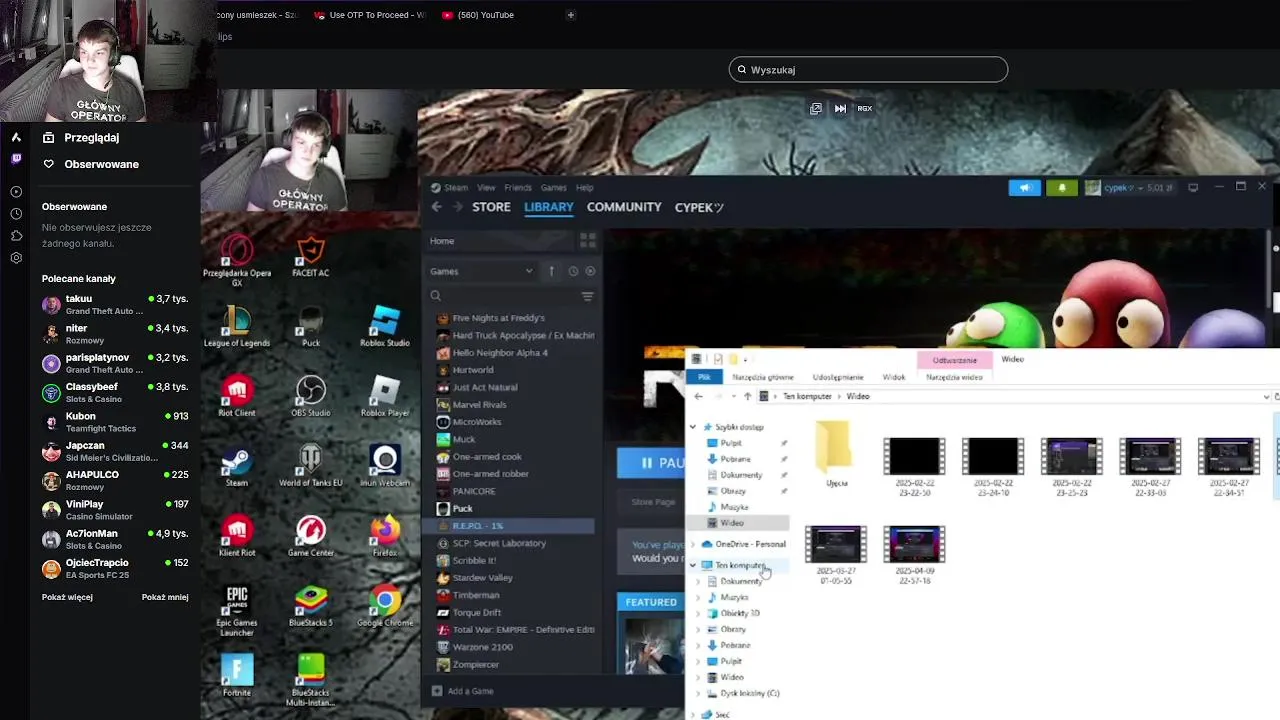Screen dimensions: 1280x720
Task: Click the Wyszukaj search field
Action: (868, 69)
